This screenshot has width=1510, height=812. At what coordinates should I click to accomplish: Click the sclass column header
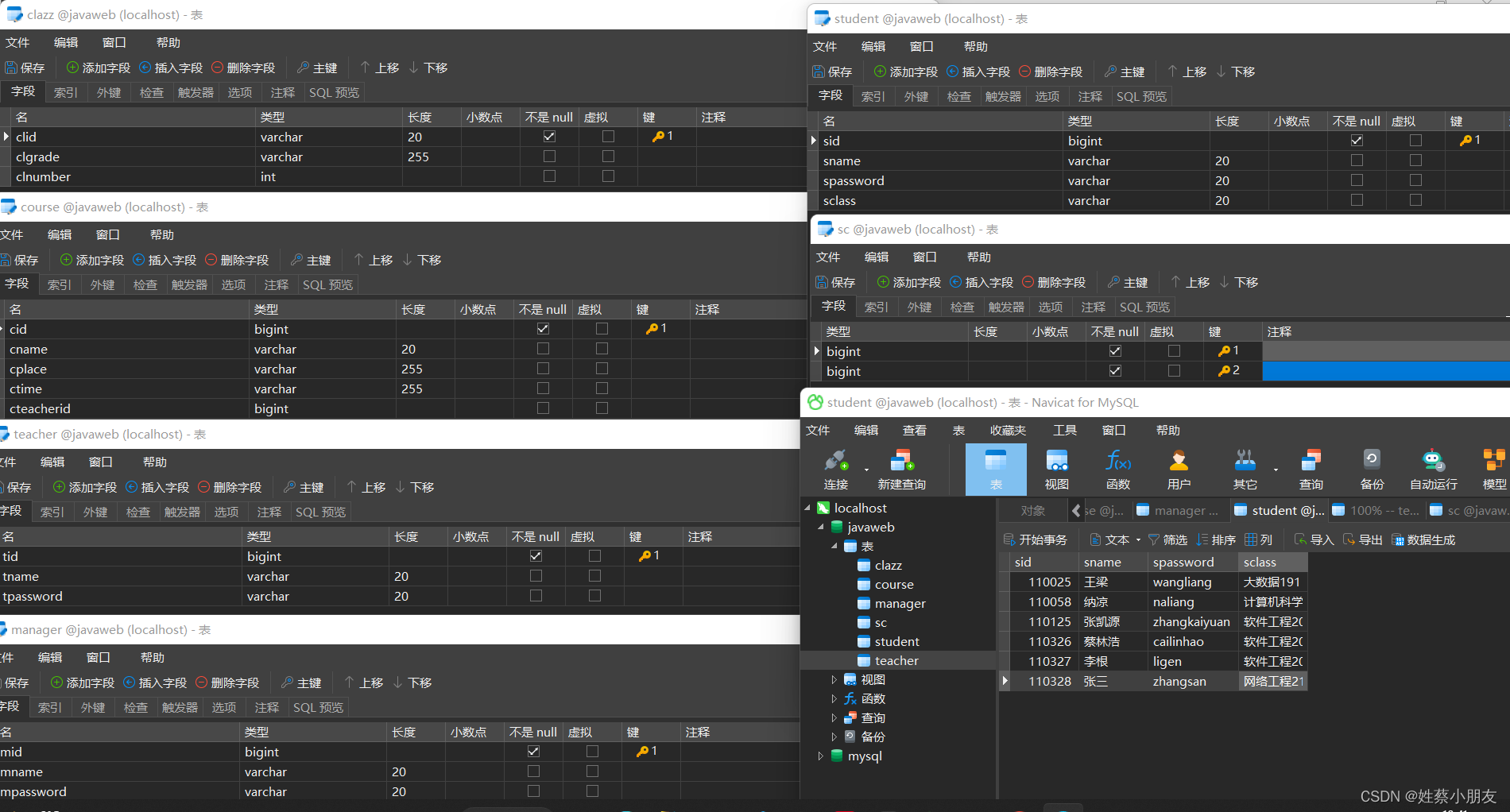tap(1272, 562)
